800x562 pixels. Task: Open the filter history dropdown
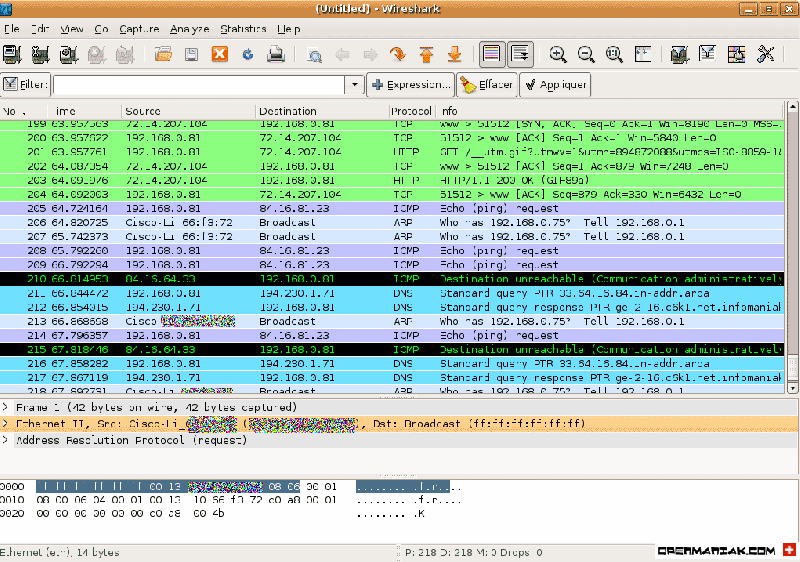(355, 85)
